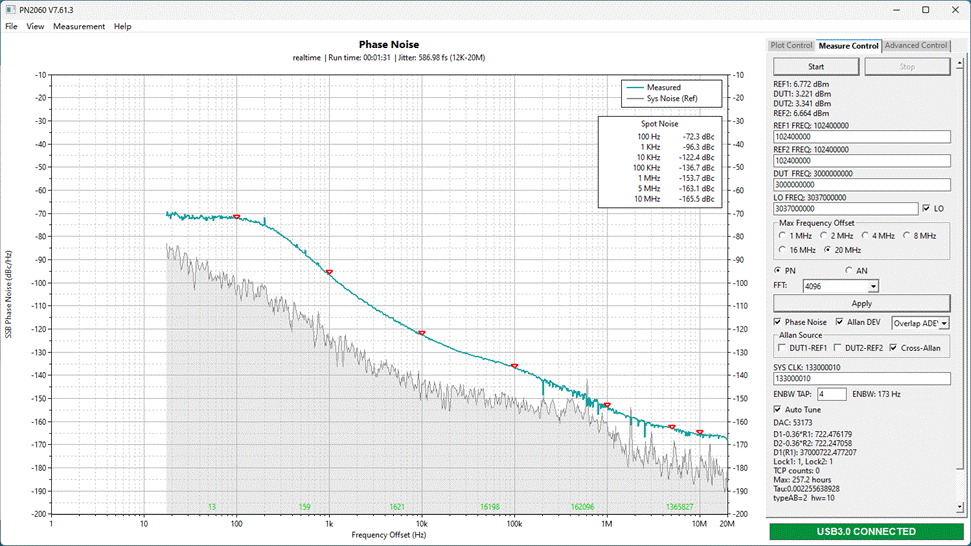Screen dimensions: 971x546
Task: Select the 4 MHz max offset radio
Action: pos(865,236)
